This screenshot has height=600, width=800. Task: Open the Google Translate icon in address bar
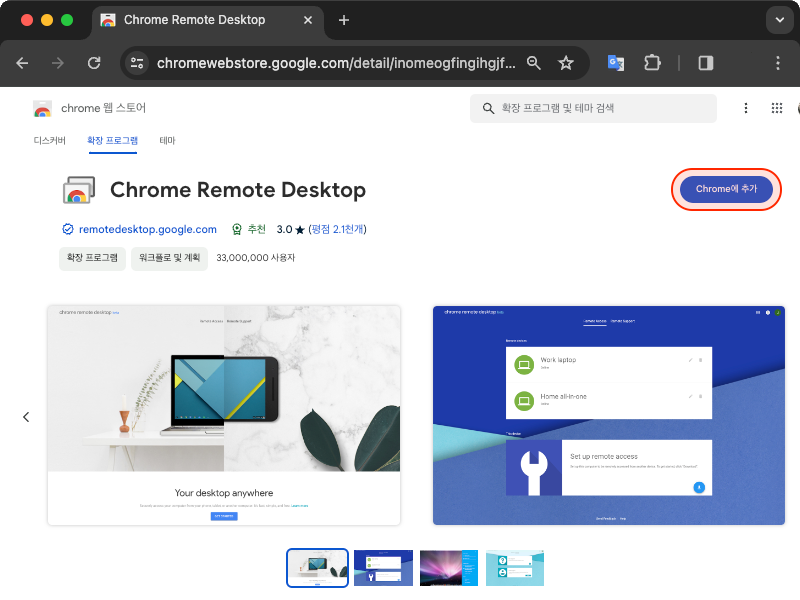(x=615, y=62)
